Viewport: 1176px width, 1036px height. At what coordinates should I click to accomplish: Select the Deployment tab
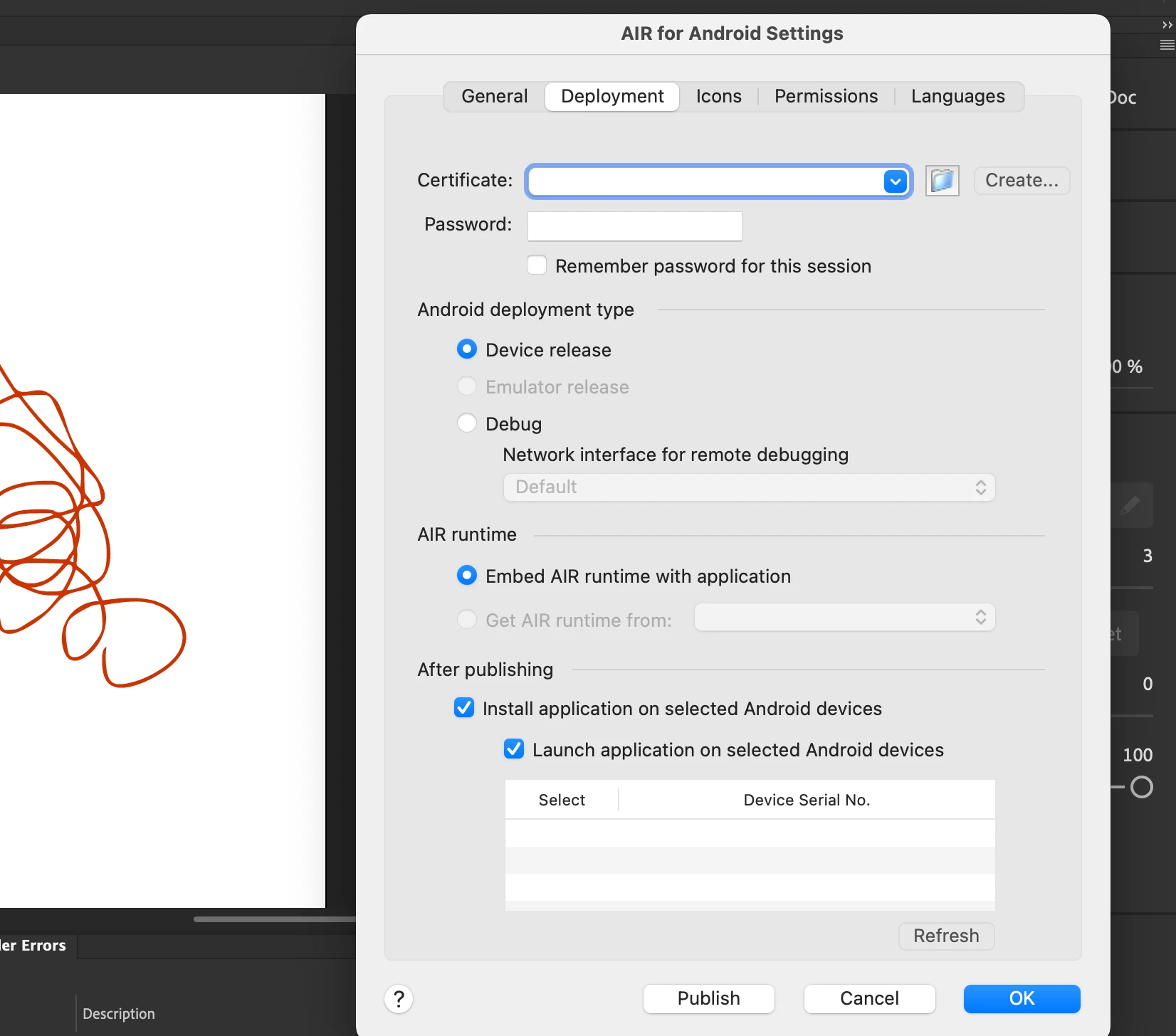612,96
